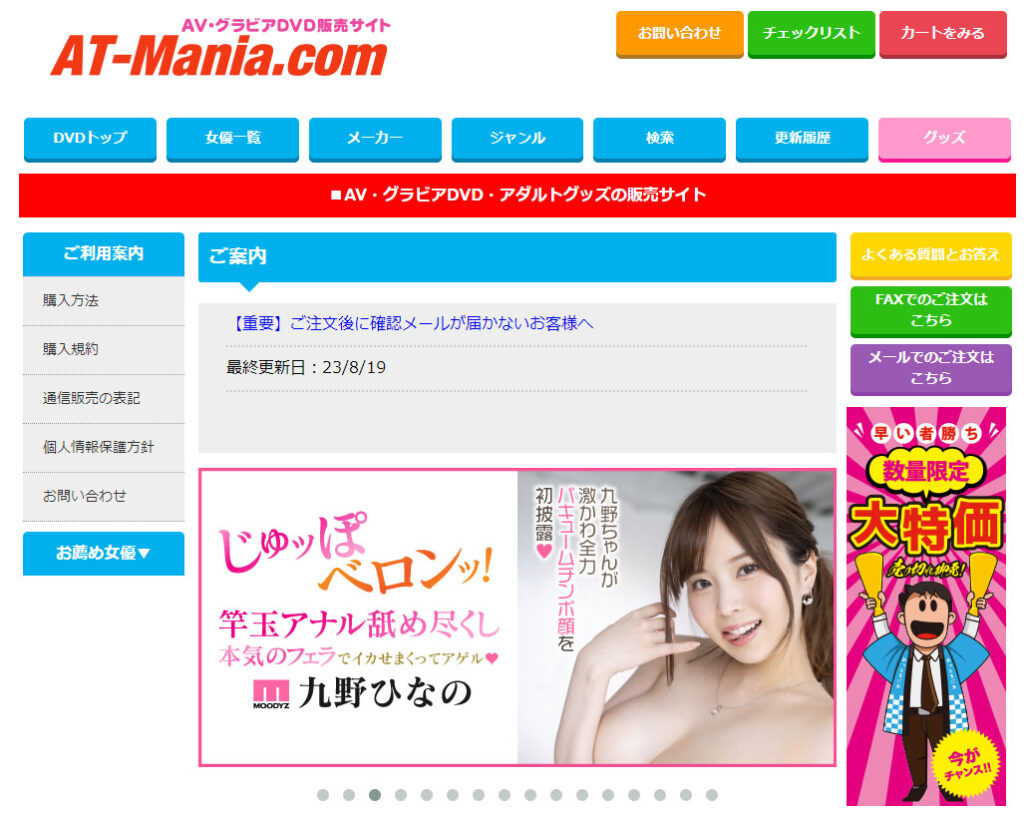
Task: Open 通信販売の表記 sidebar link
Action: [104, 399]
